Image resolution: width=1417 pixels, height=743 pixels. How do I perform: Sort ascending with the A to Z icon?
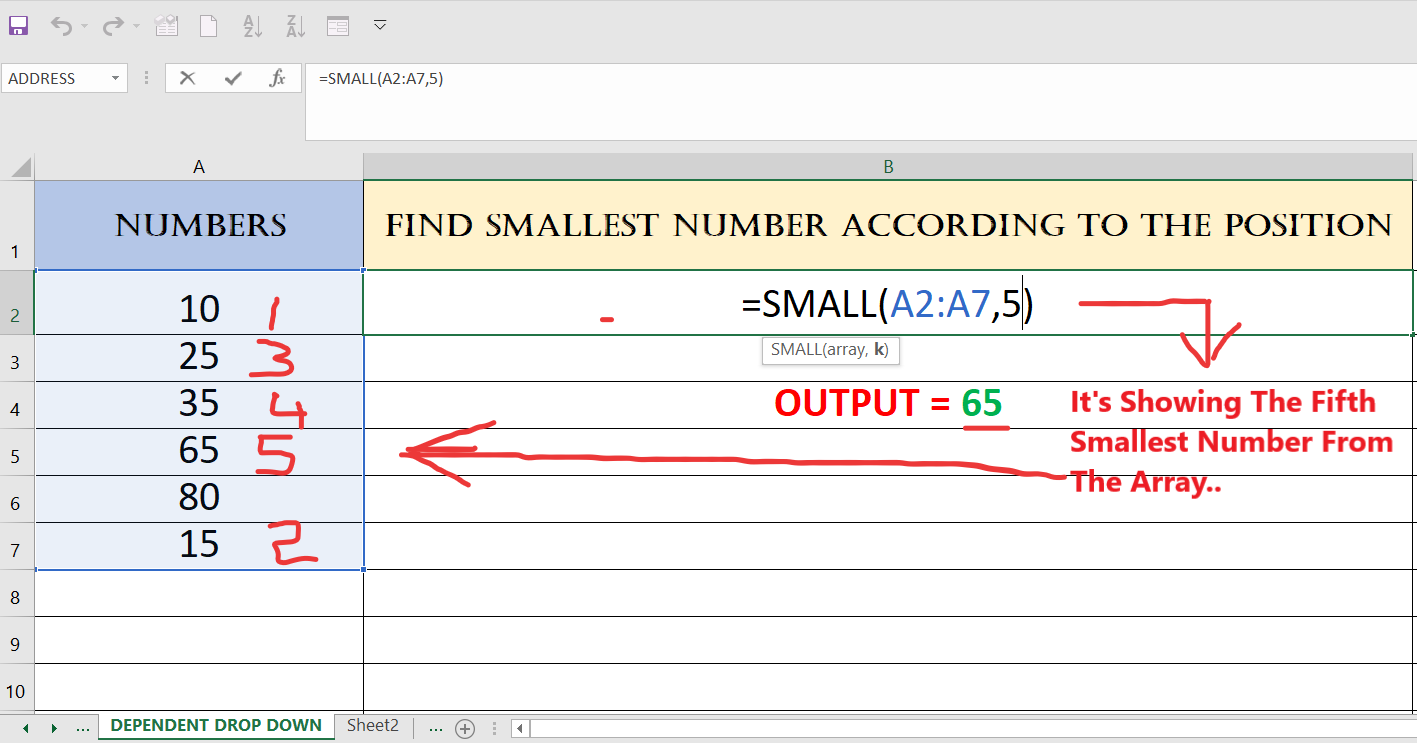tap(253, 26)
